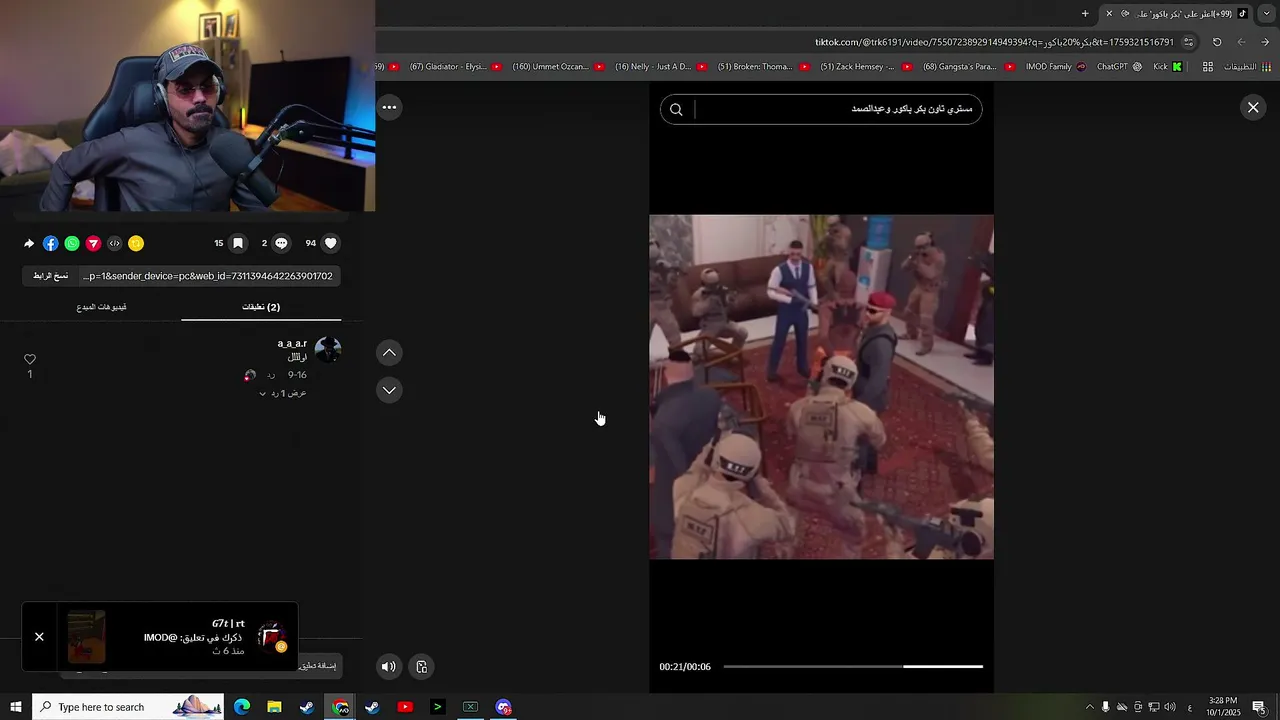Open the tab groups grid icon
Viewport: 1280px width, 720px height.
coord(1208,67)
